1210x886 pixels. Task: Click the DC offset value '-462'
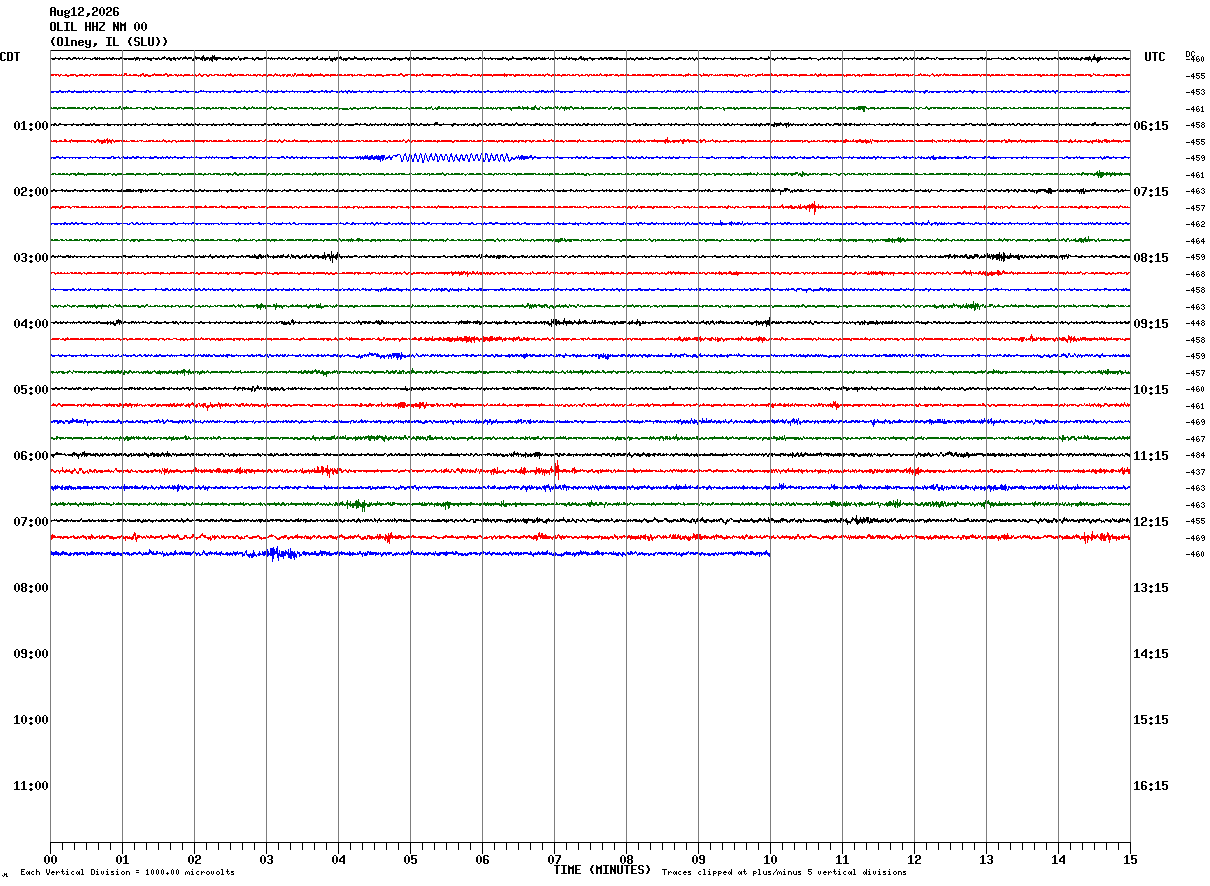click(1195, 224)
